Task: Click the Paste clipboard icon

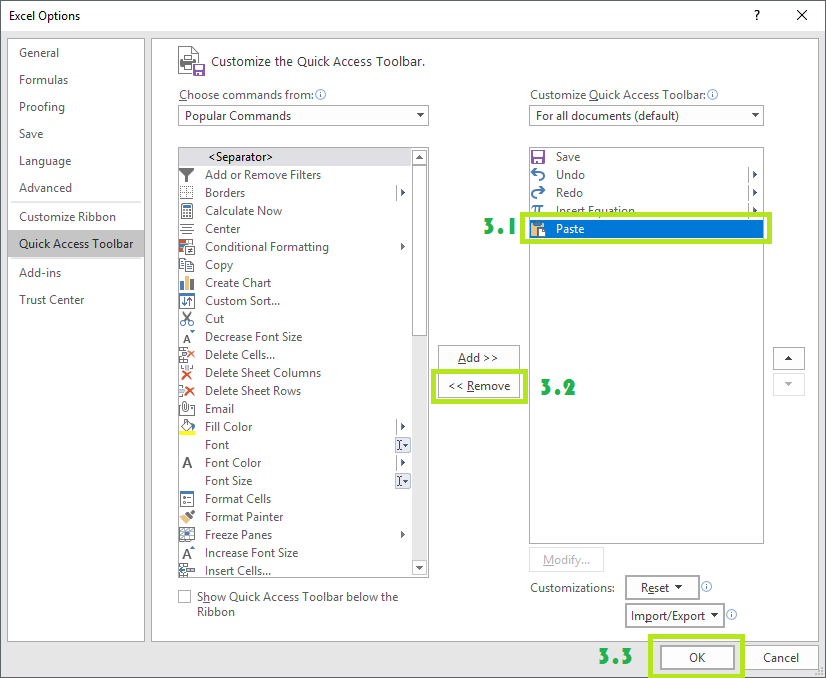Action: pos(538,229)
